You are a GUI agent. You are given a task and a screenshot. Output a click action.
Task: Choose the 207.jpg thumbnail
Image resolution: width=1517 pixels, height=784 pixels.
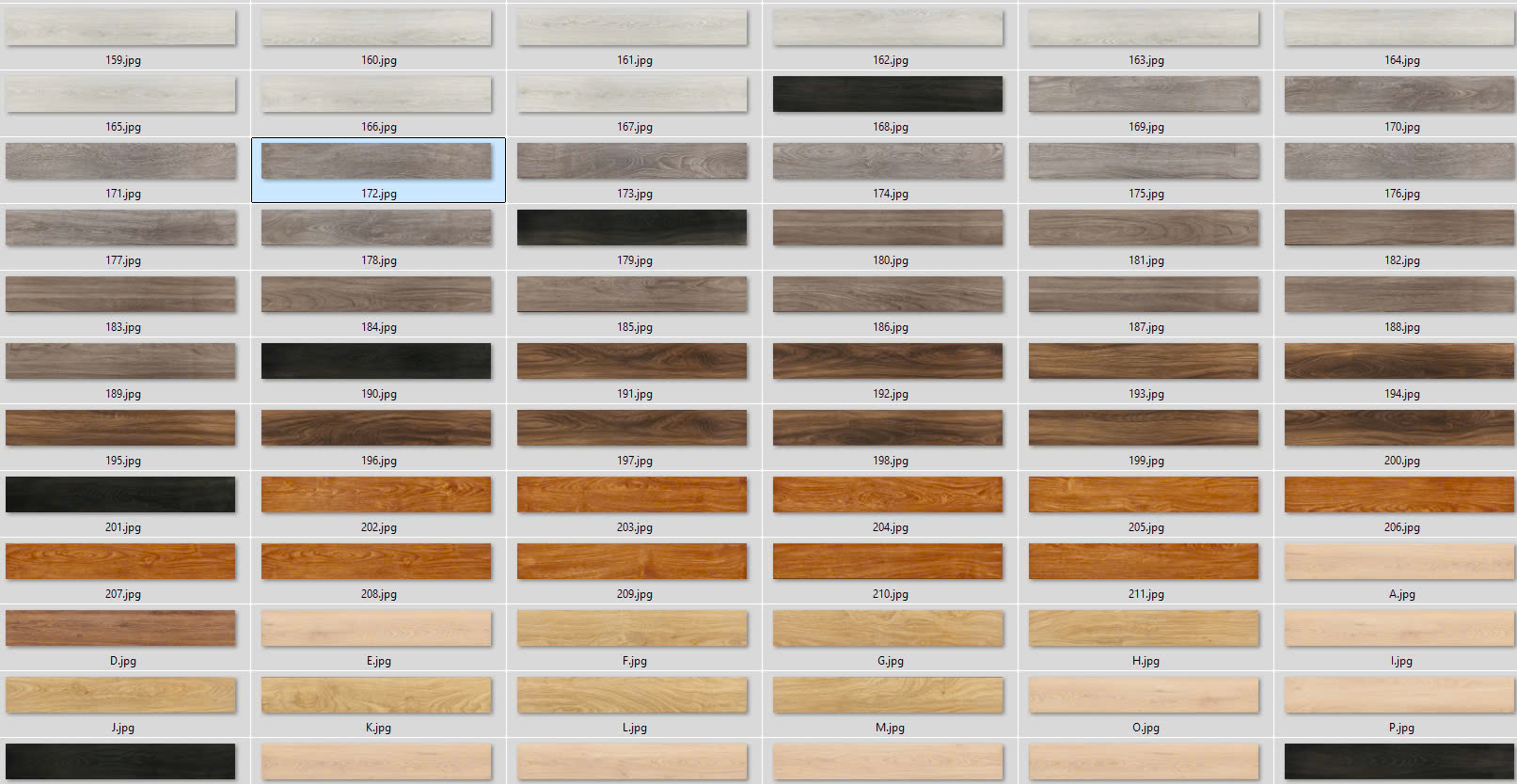click(120, 561)
